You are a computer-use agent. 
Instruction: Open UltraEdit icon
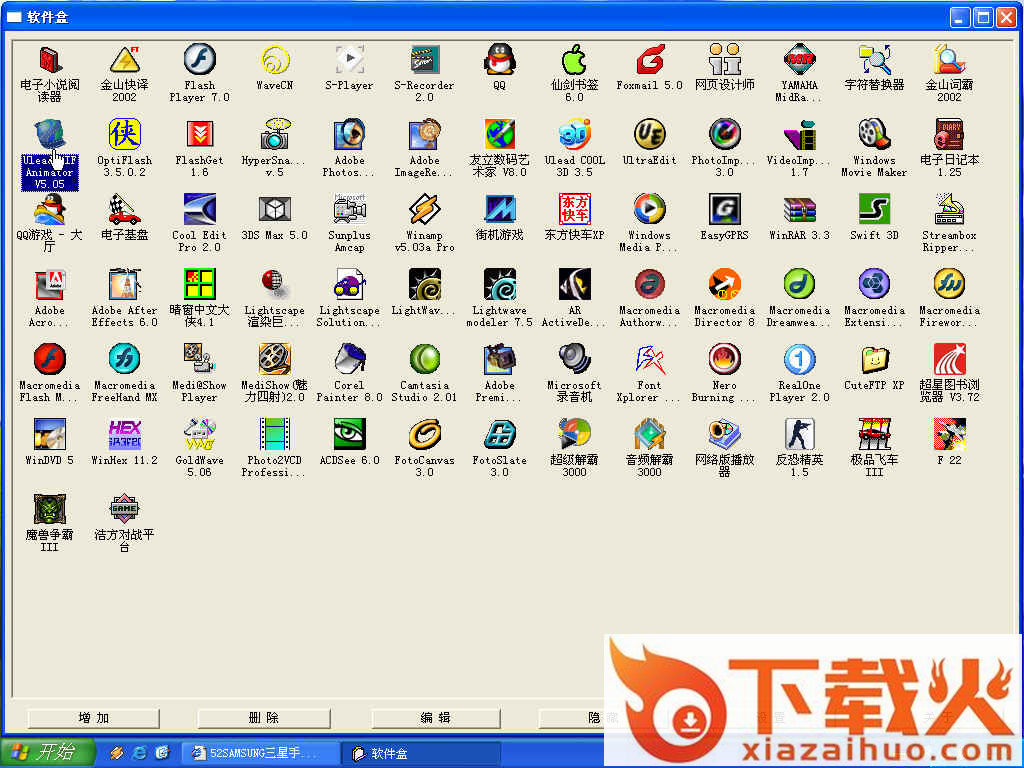[649, 135]
